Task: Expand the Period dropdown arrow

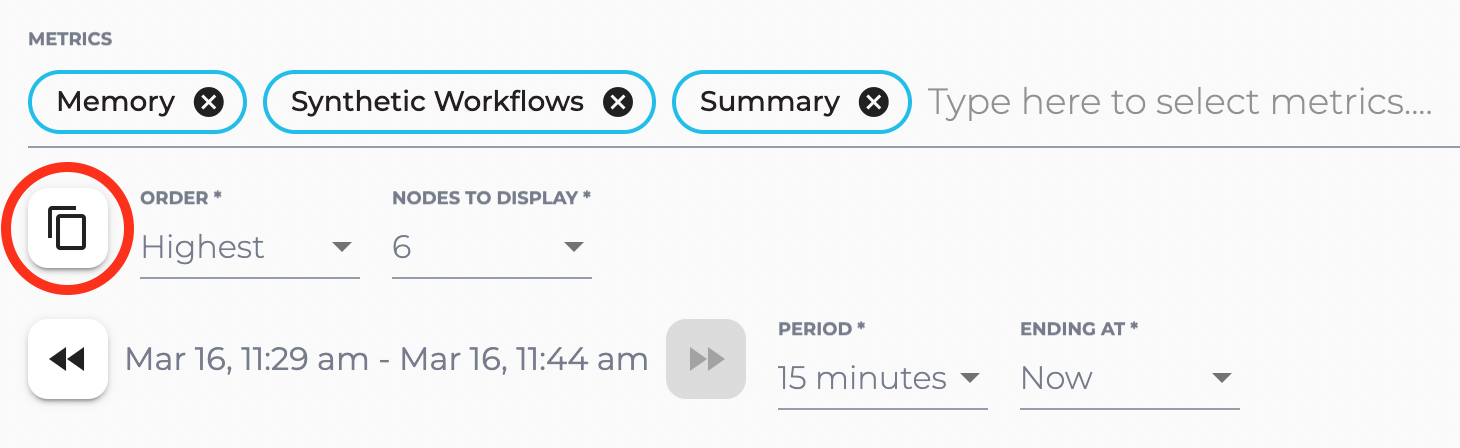Action: (968, 378)
